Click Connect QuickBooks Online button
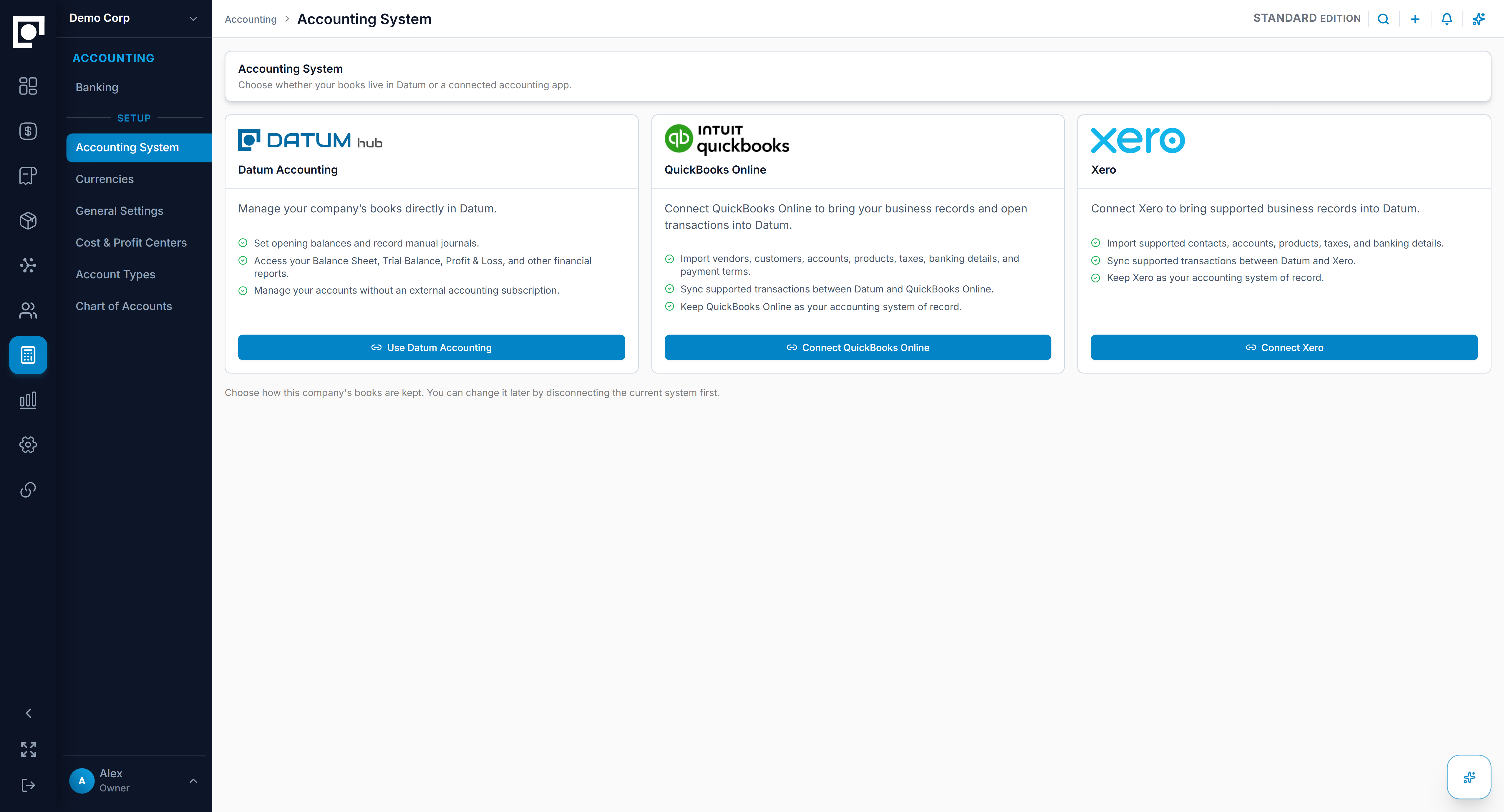Image resolution: width=1504 pixels, height=812 pixels. (x=858, y=348)
